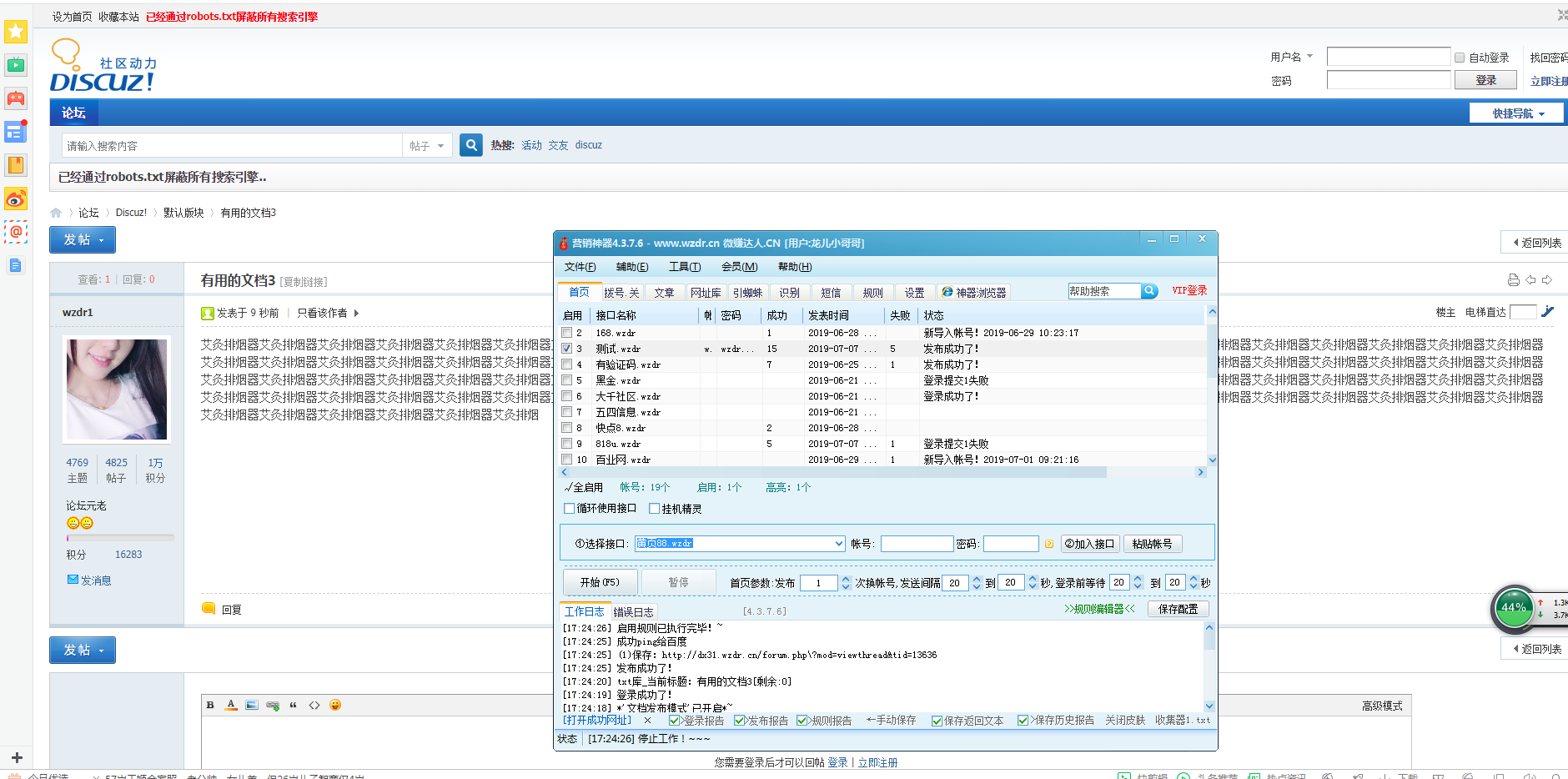Image resolution: width=1568 pixels, height=779 pixels.
Task: Click the forum search magnifier icon
Action: (470, 144)
